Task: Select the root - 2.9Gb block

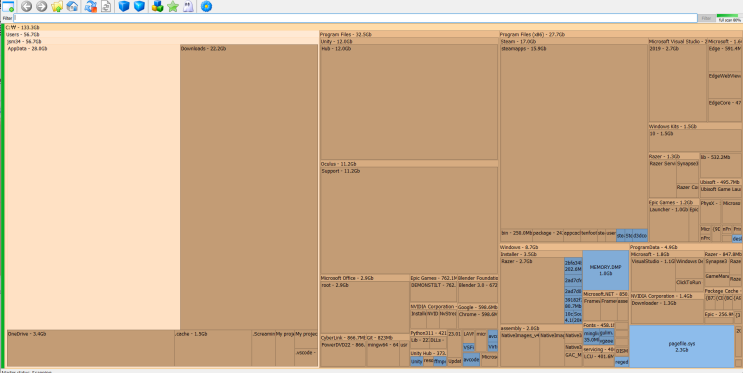Action: click(365, 307)
